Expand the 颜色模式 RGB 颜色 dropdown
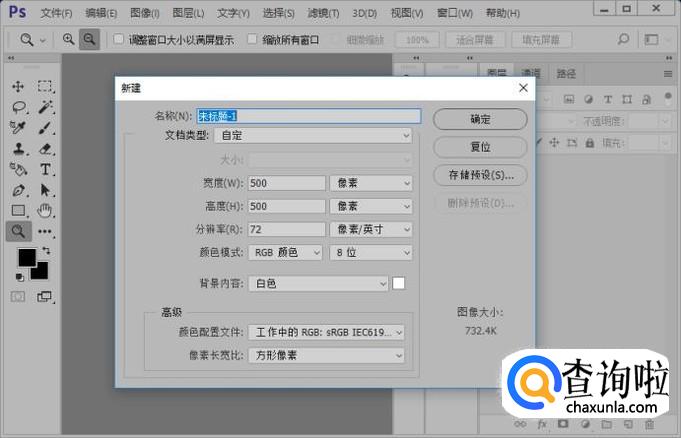 (x=285, y=253)
